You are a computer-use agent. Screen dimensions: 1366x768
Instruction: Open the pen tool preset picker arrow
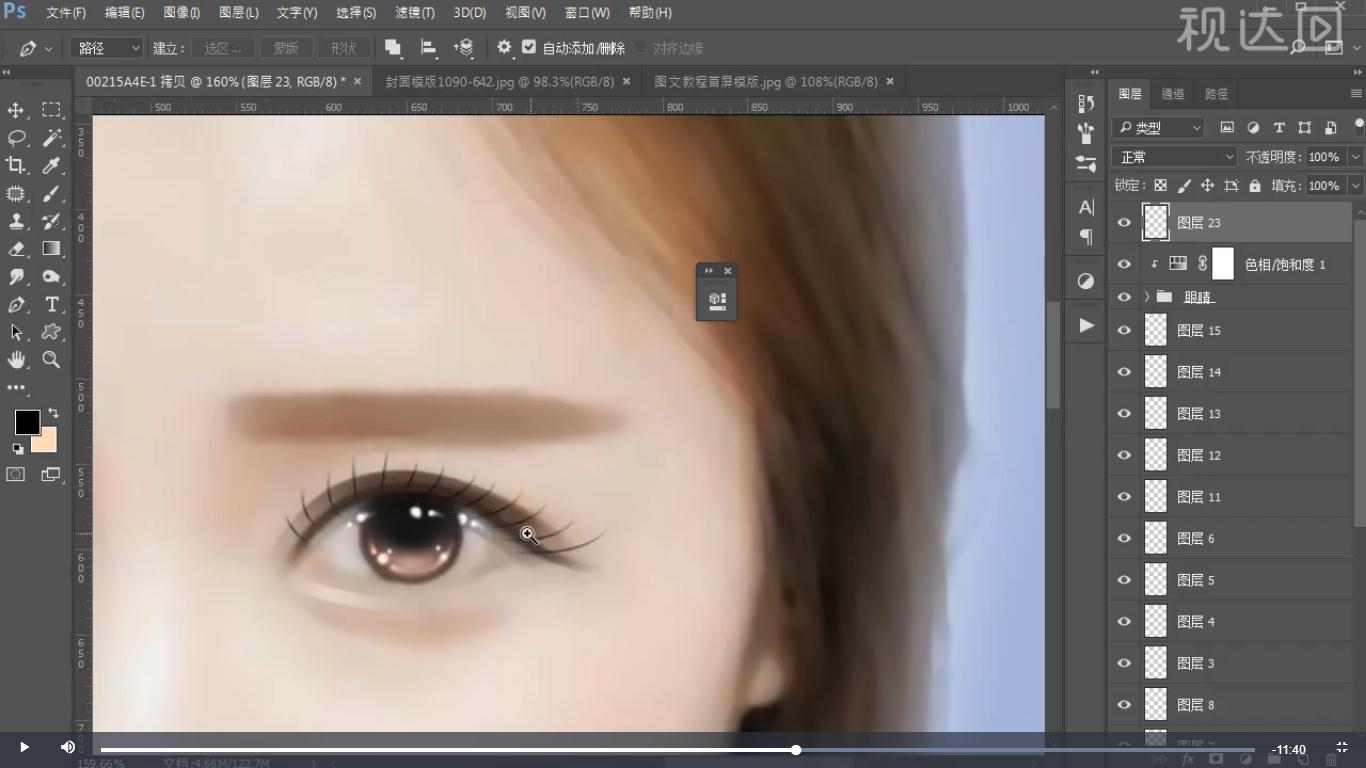coord(49,48)
